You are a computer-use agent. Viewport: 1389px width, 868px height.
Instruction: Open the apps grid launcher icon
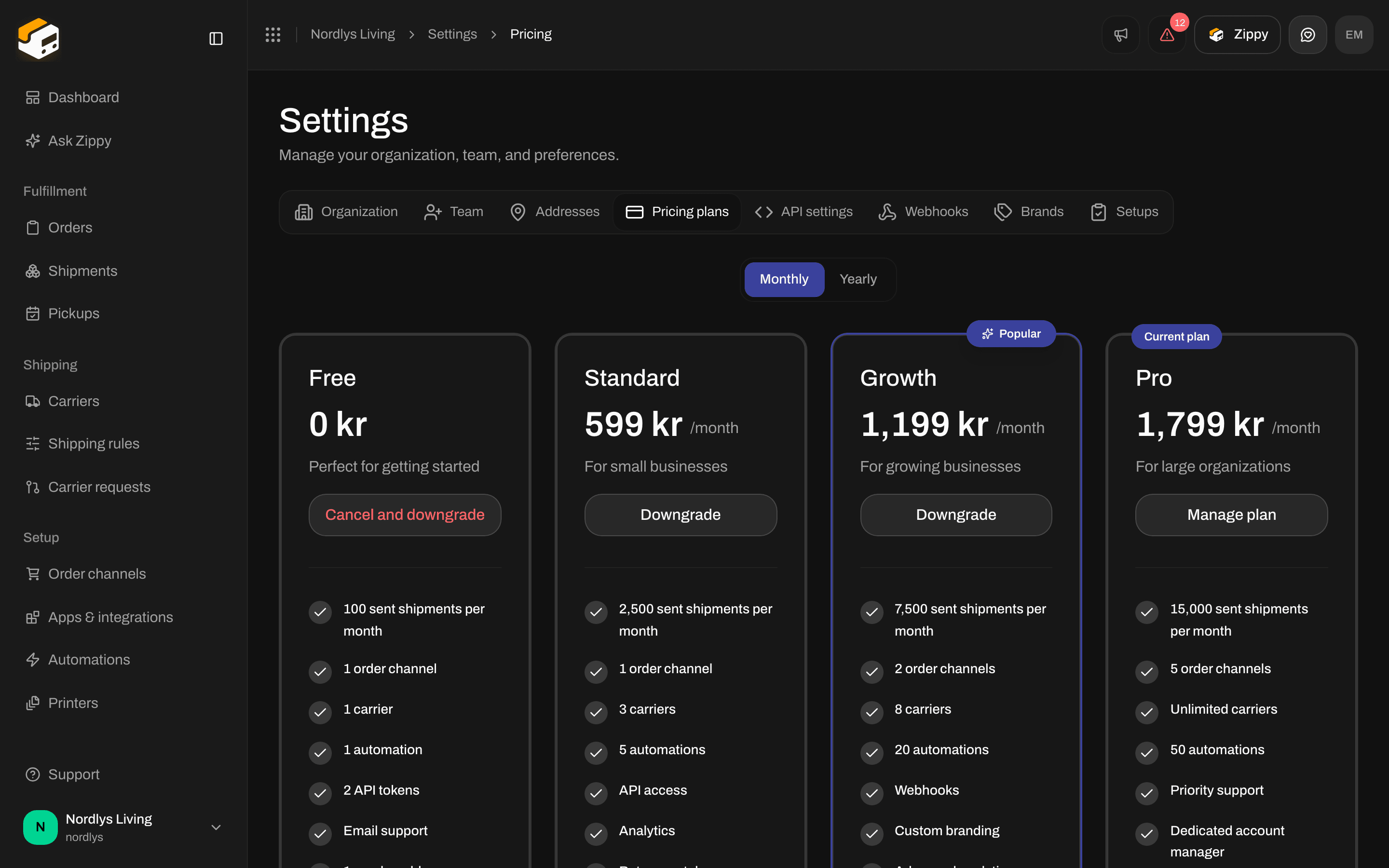pyautogui.click(x=272, y=34)
